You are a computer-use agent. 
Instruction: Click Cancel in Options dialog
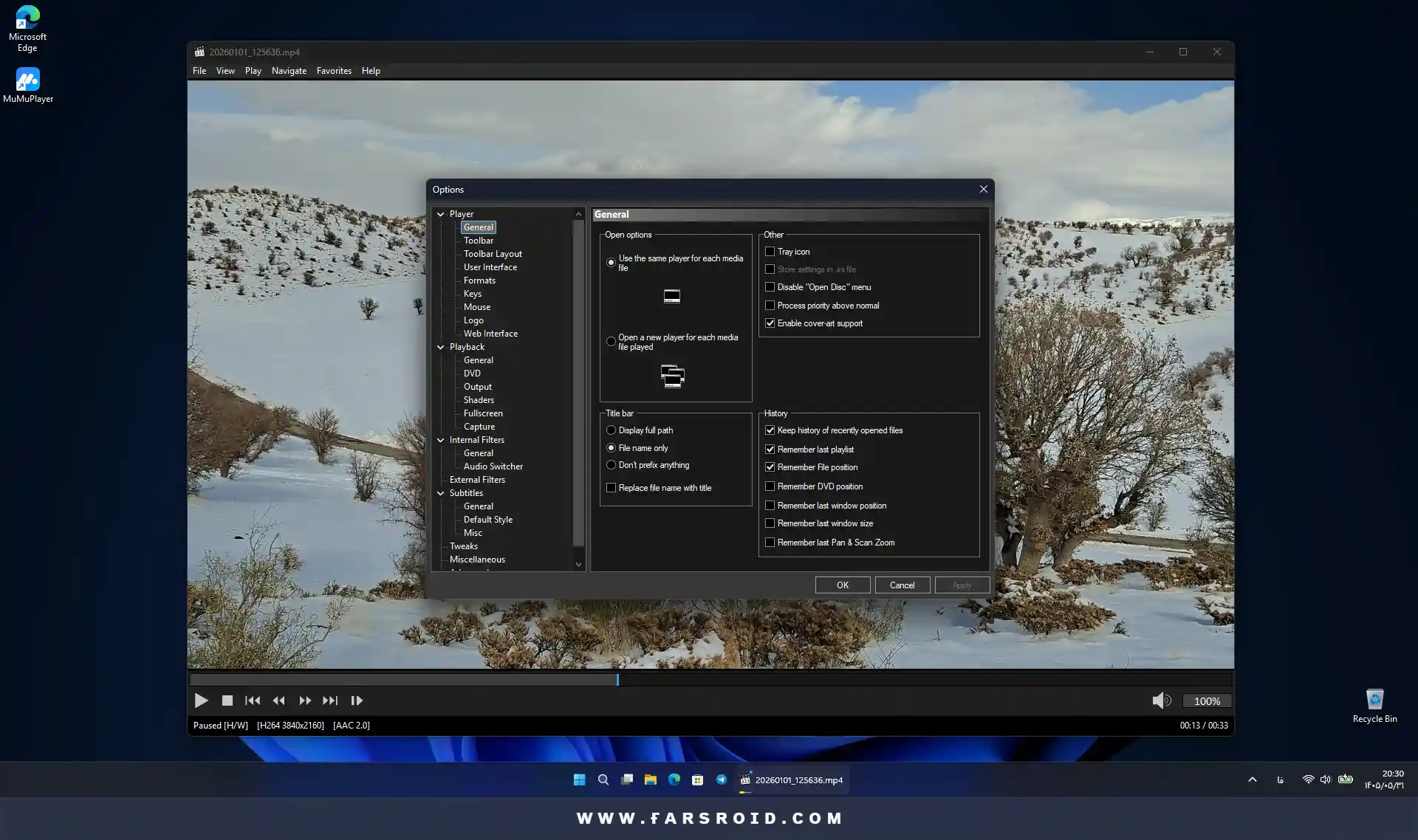(902, 585)
